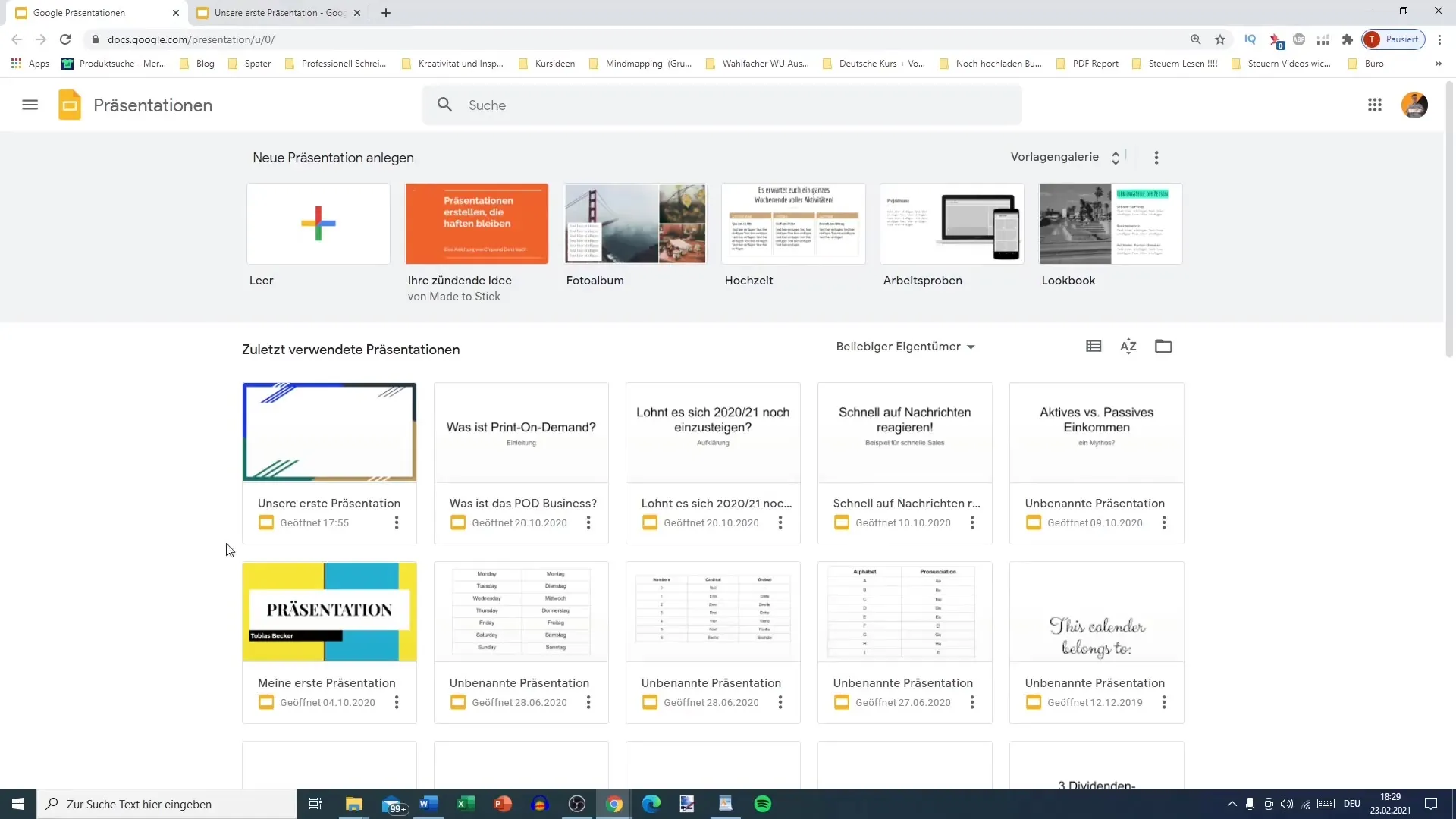Create a blank Leer presentation
The height and width of the screenshot is (819, 1456).
pos(318,224)
